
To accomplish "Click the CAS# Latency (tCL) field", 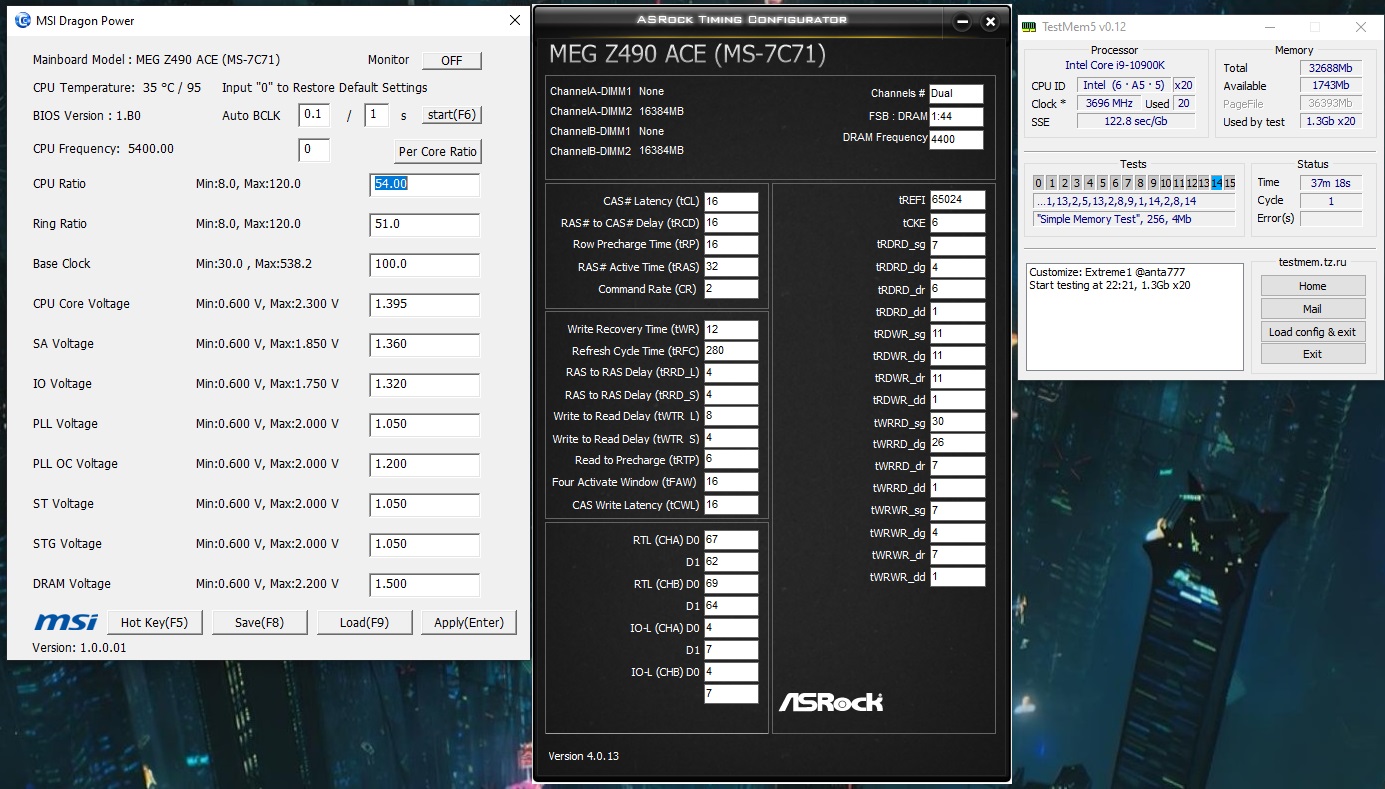I will pyautogui.click(x=731, y=202).
